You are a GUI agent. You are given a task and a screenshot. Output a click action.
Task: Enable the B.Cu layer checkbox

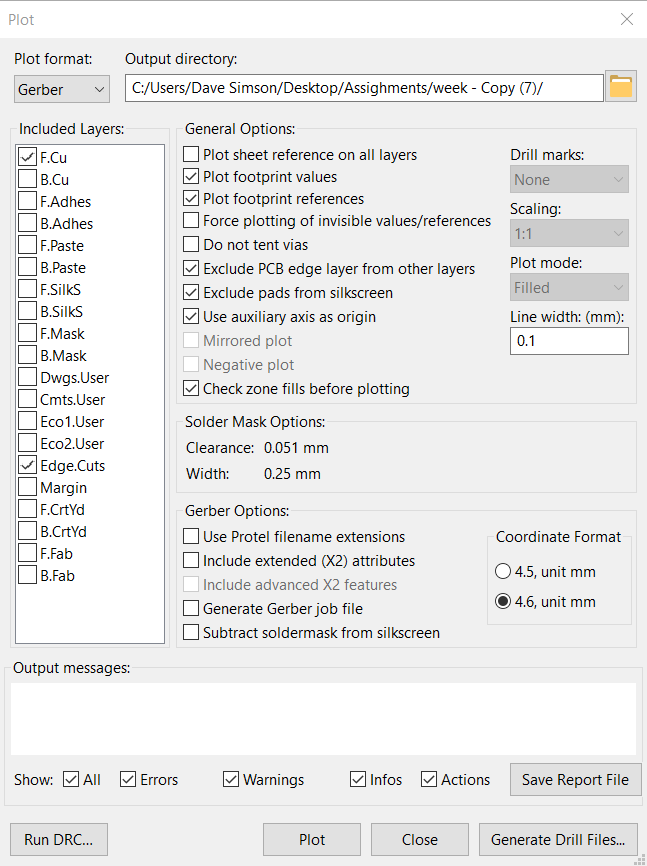[27, 180]
